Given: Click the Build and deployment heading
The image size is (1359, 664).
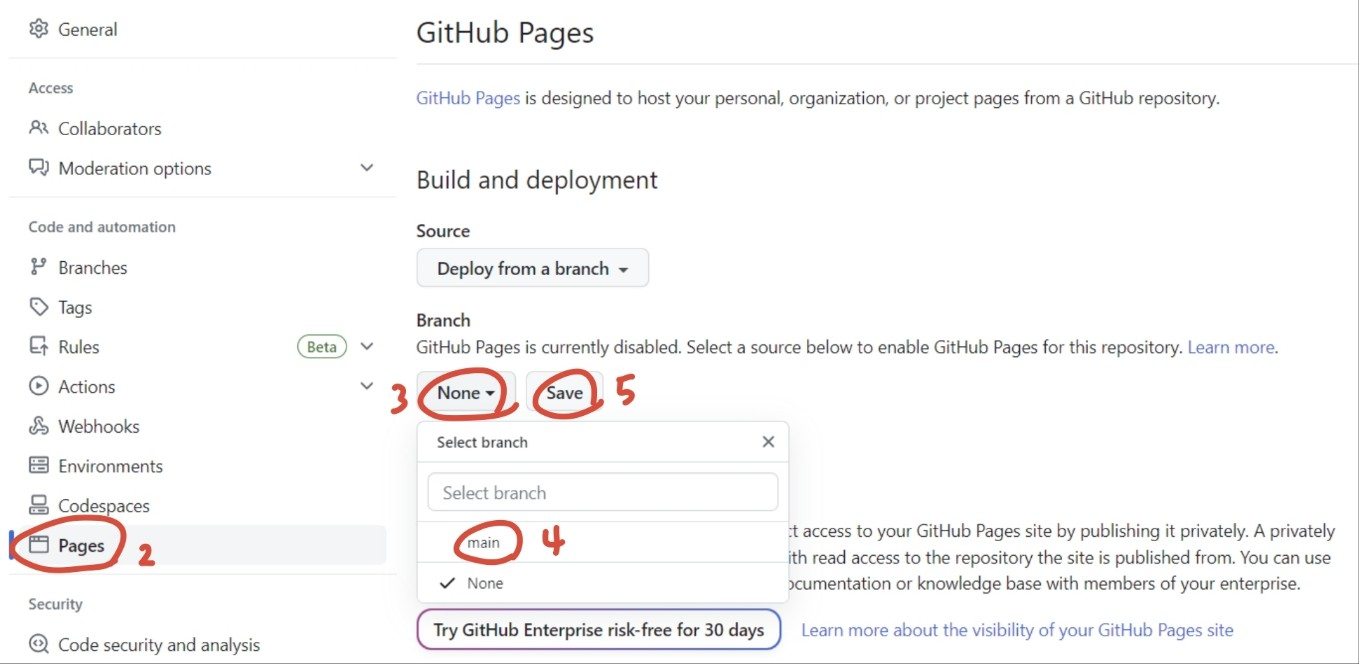Looking at the screenshot, I should pyautogui.click(x=537, y=180).
